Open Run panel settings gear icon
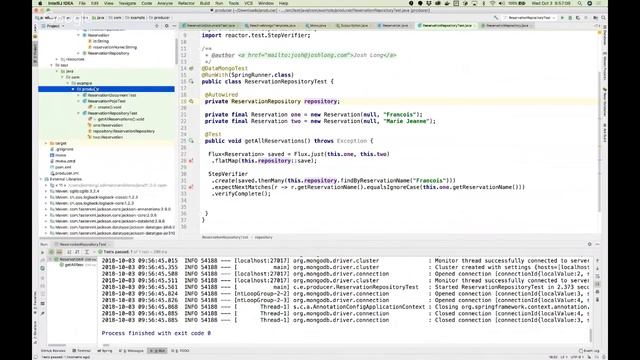This screenshot has width=640, height=360. click(x=589, y=244)
